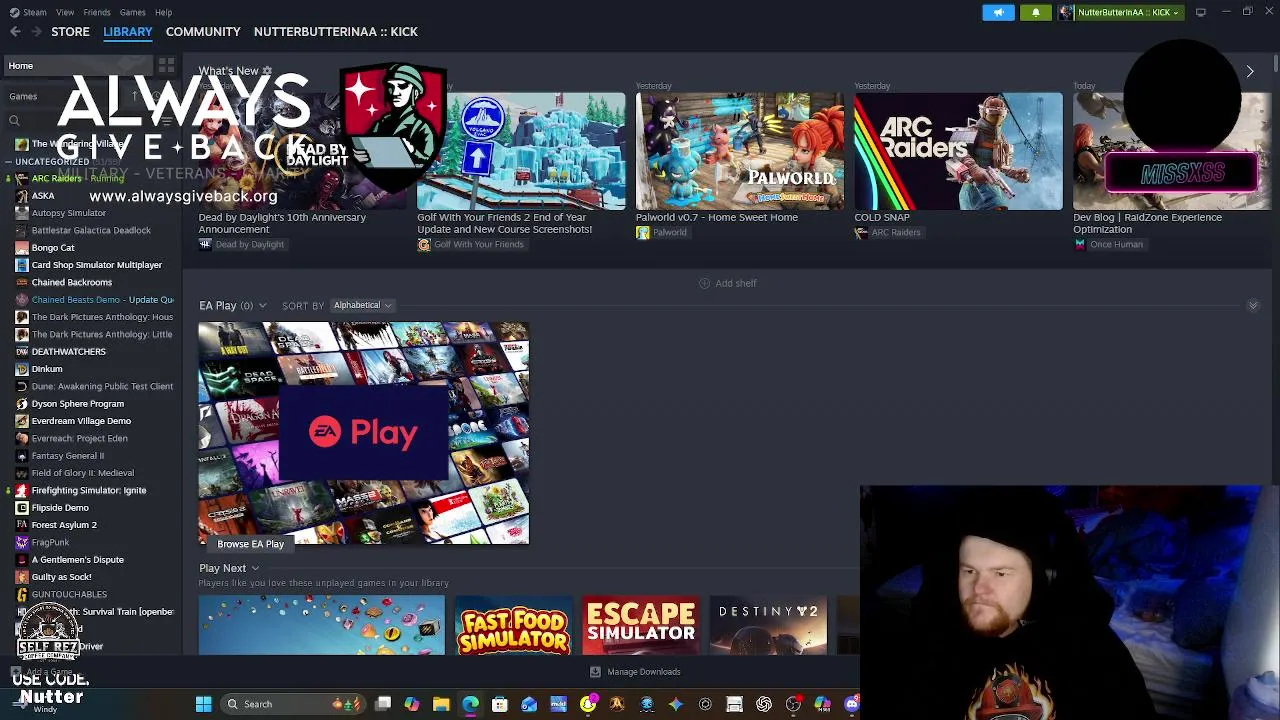This screenshot has height=720, width=1280.
Task: Click the EA Play banner thumbnail
Action: point(364,433)
